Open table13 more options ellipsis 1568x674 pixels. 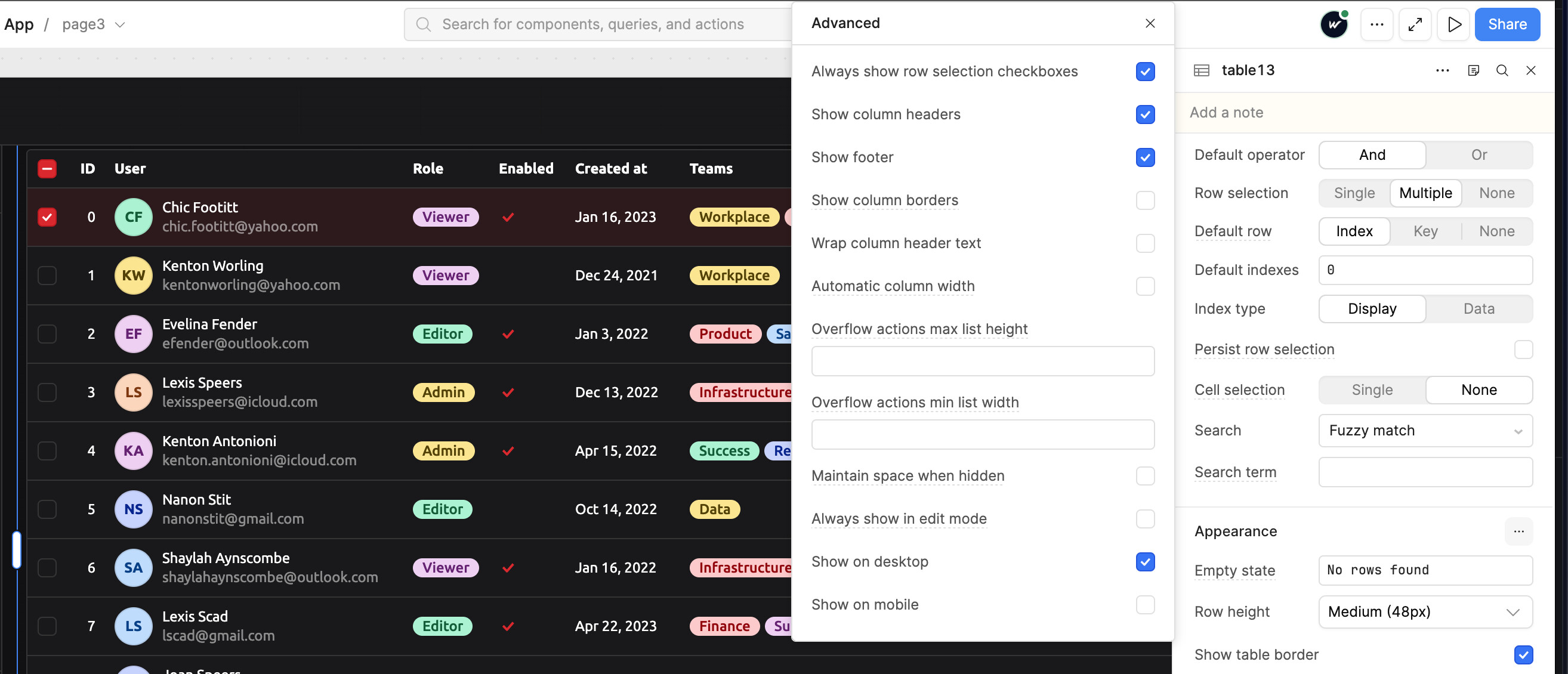tap(1442, 70)
